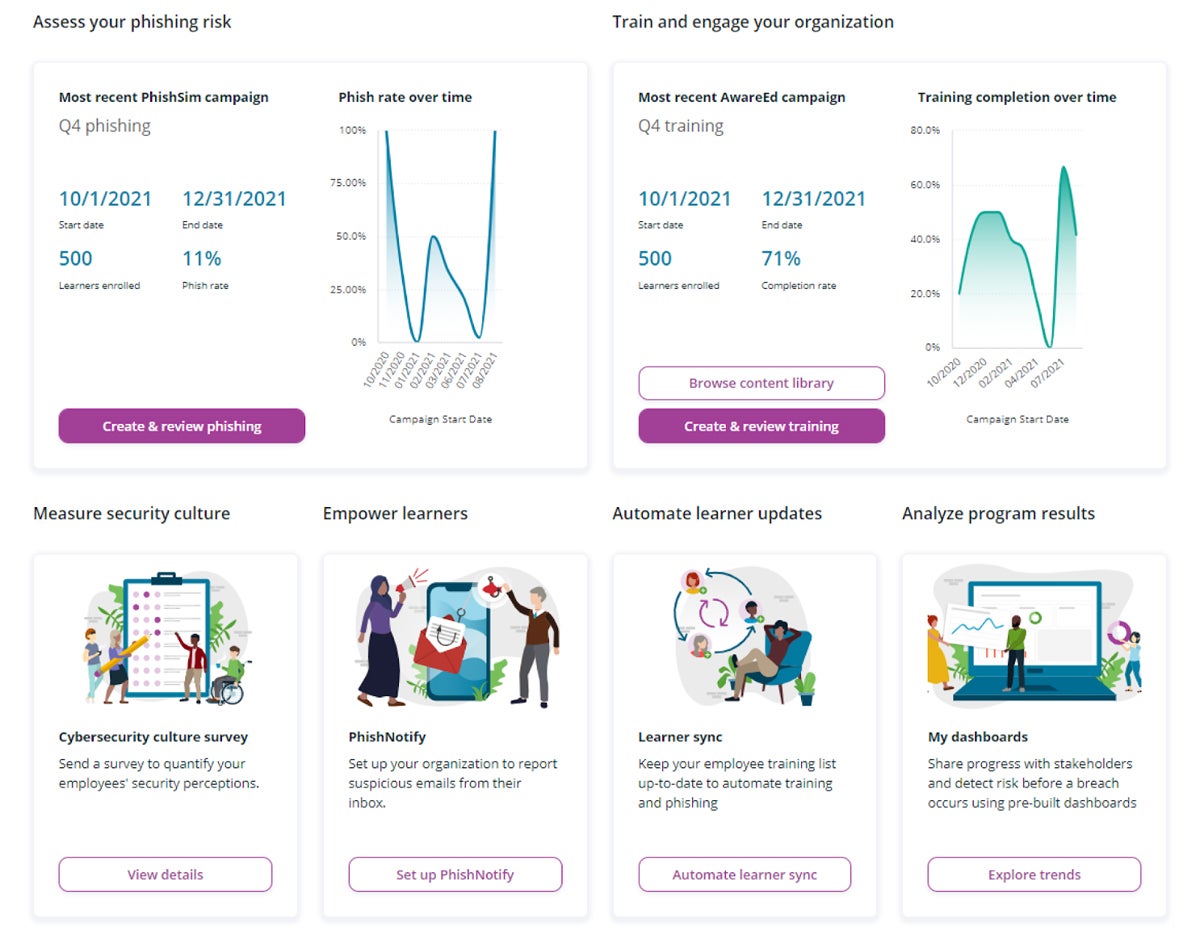Click the Automate learner sync button

(744, 874)
